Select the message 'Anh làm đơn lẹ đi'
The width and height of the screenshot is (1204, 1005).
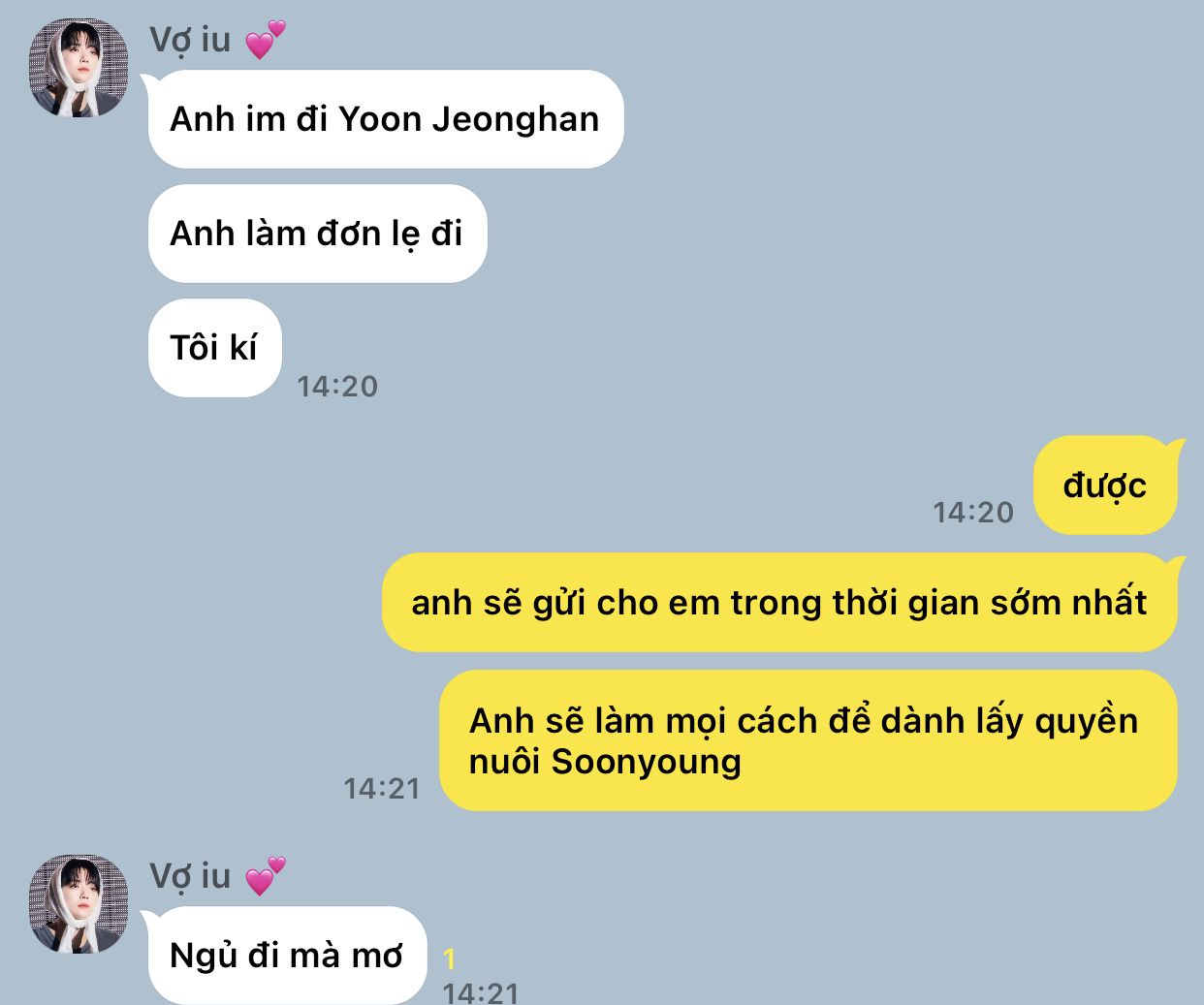pos(317,234)
